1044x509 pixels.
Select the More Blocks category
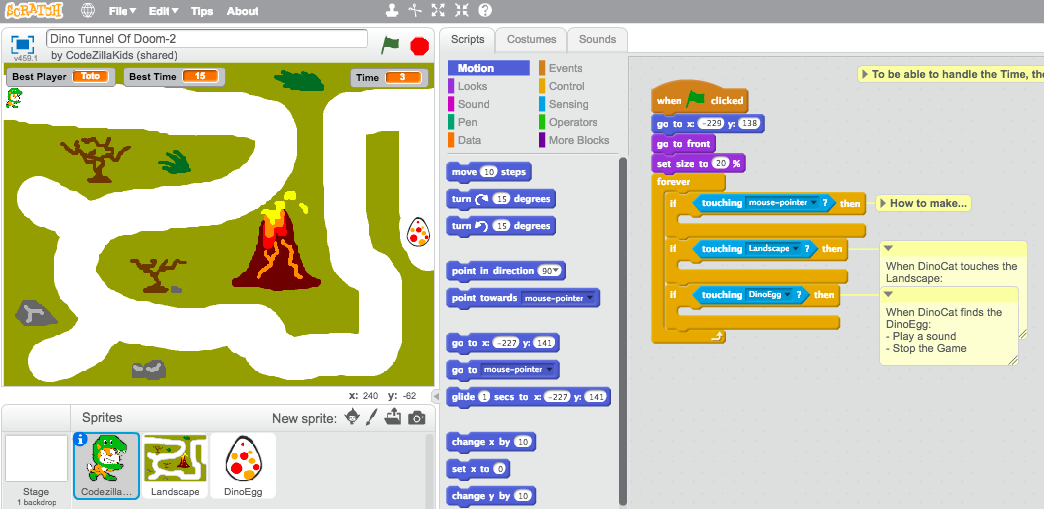(x=578, y=140)
